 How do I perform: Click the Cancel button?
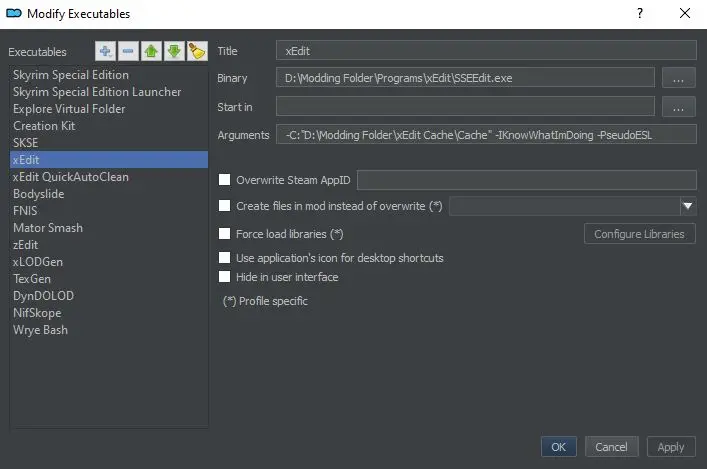tap(611, 447)
